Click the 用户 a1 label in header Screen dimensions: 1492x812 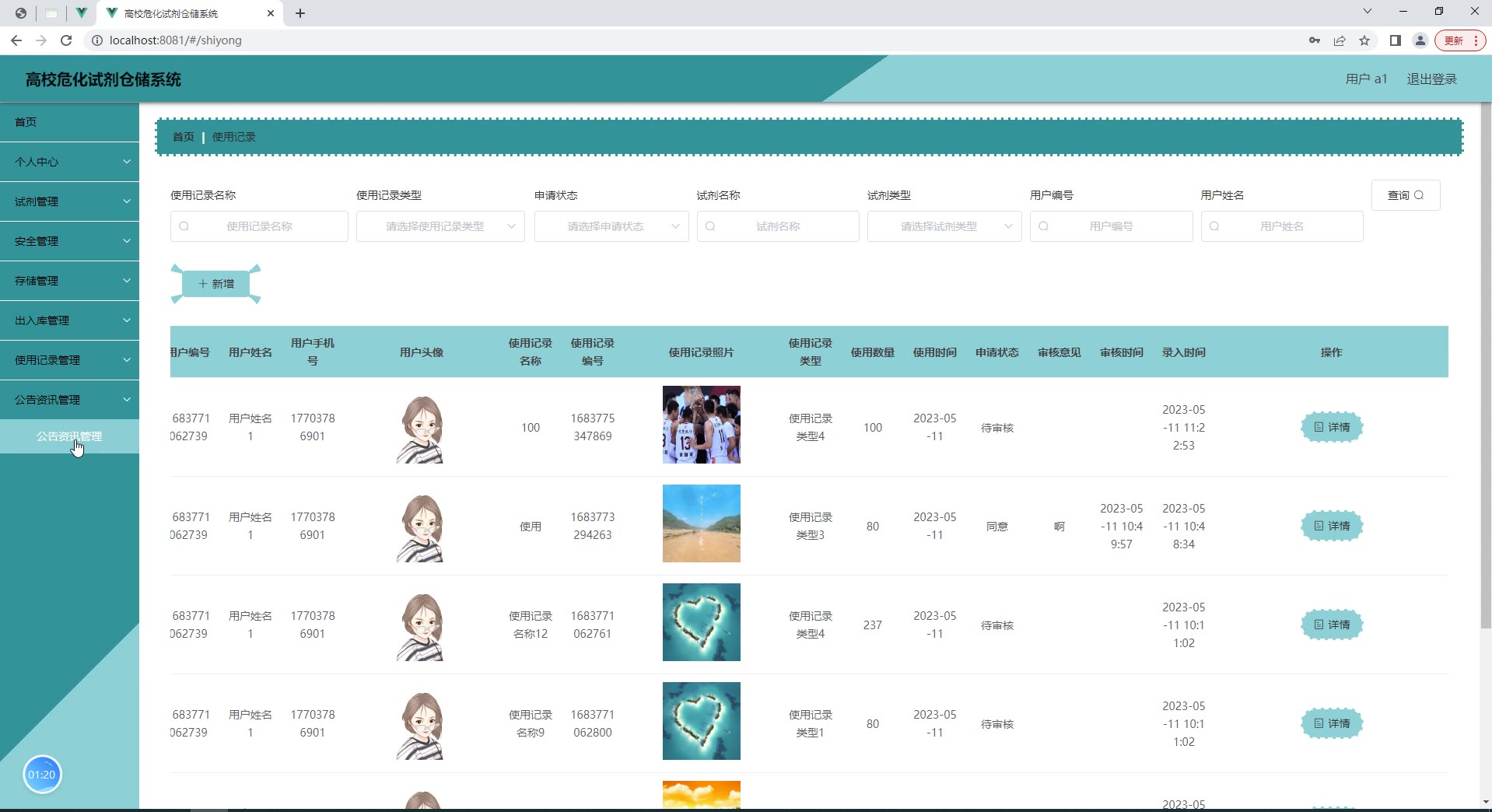[1367, 79]
